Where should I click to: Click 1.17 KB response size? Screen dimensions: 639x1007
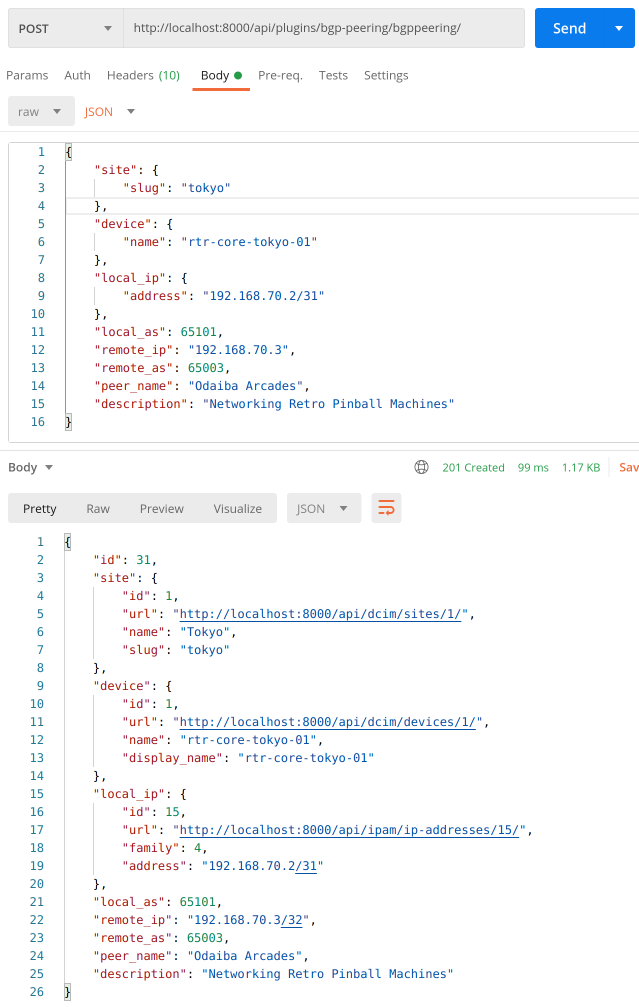(581, 468)
